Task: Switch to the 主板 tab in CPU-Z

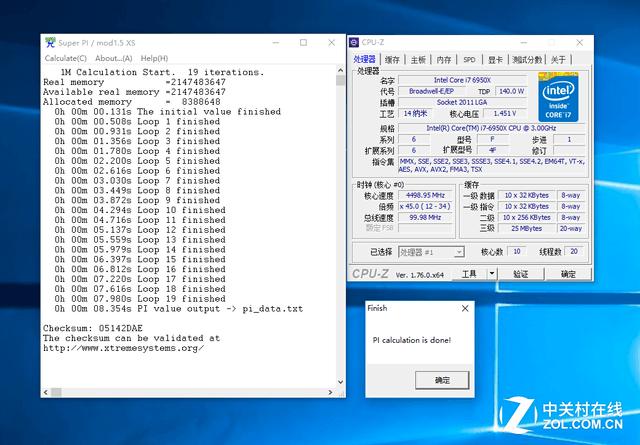Action: coord(418,60)
